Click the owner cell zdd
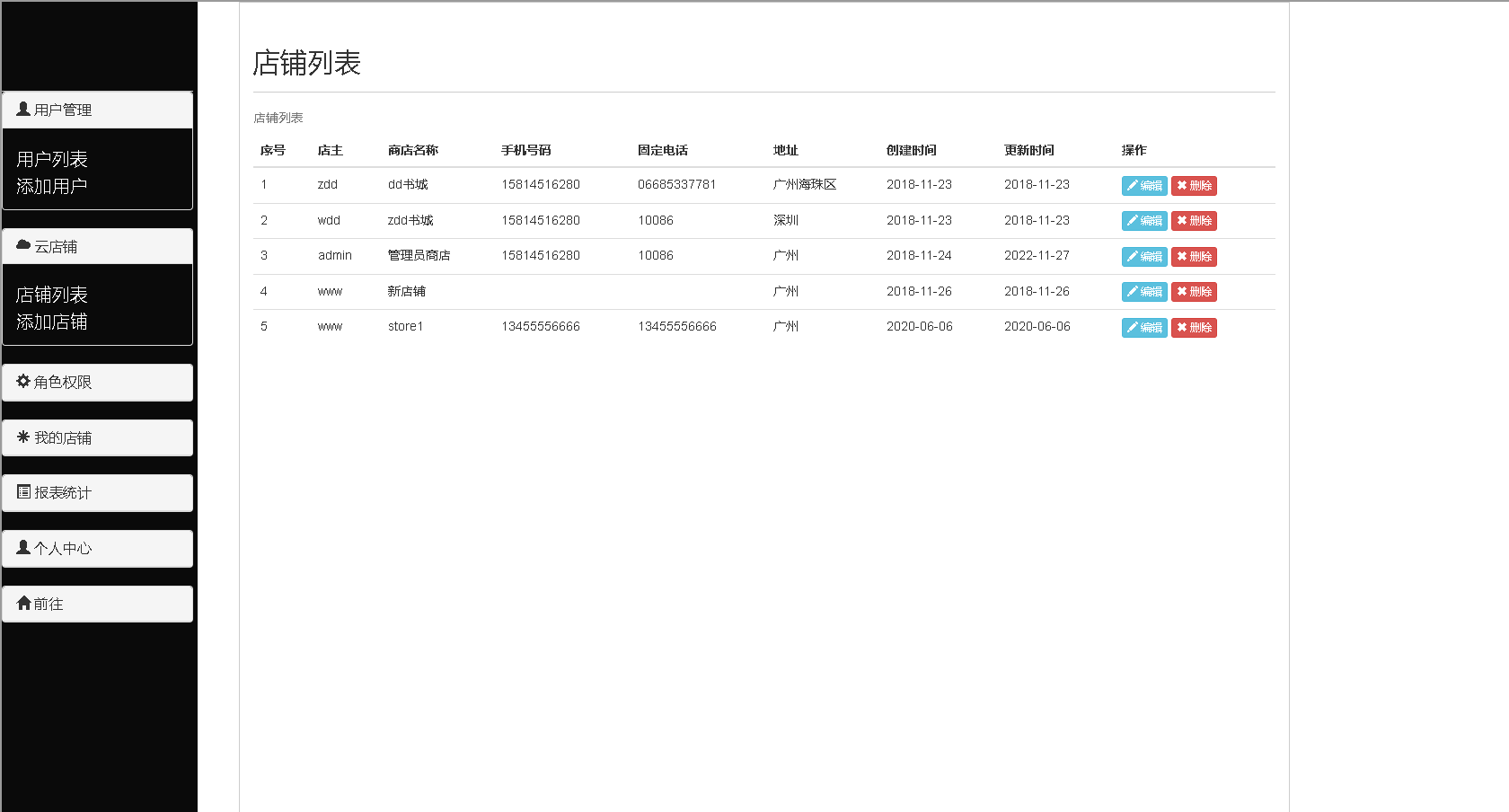Image resolution: width=1509 pixels, height=812 pixels. tap(328, 184)
